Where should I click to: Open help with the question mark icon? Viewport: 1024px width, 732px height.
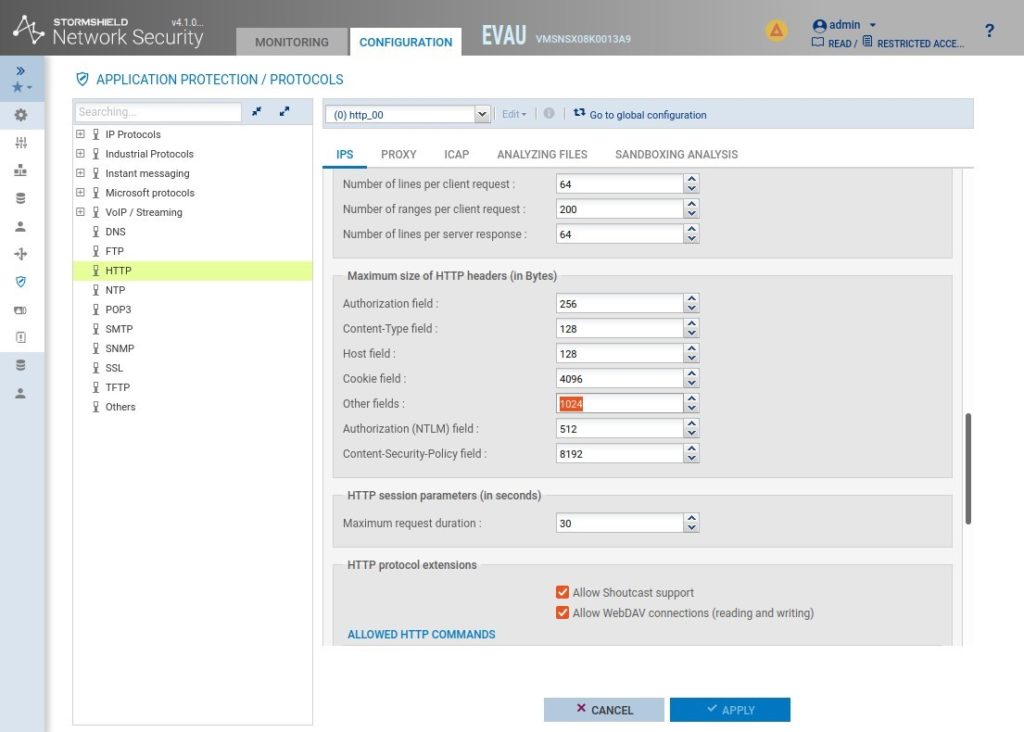[989, 31]
